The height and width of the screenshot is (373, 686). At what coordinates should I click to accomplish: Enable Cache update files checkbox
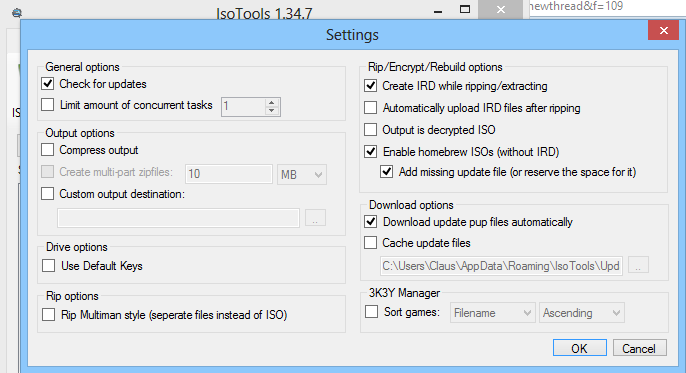coord(371,242)
